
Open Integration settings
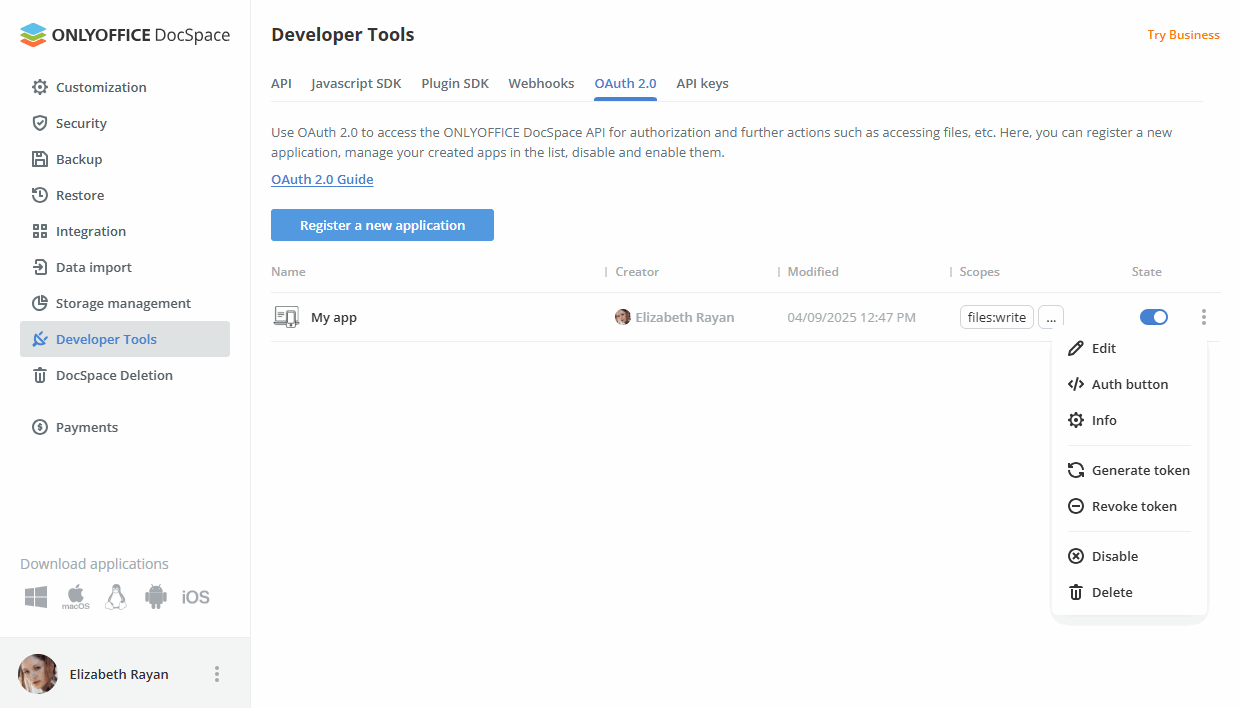pos(90,230)
